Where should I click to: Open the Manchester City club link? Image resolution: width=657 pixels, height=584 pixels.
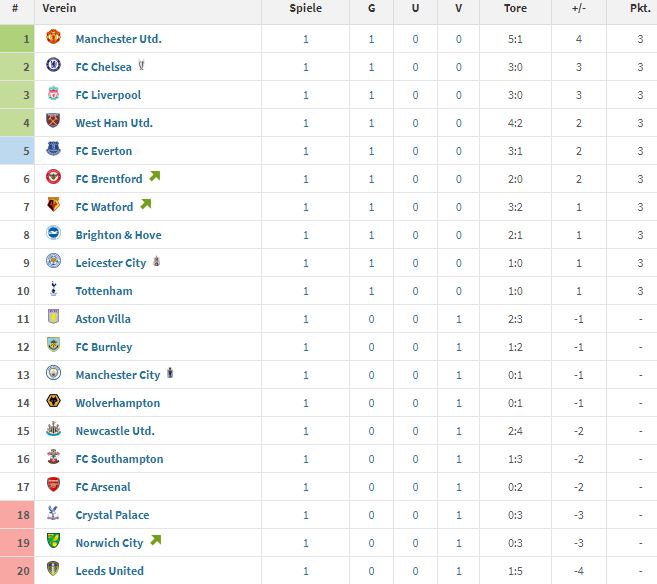pos(118,375)
